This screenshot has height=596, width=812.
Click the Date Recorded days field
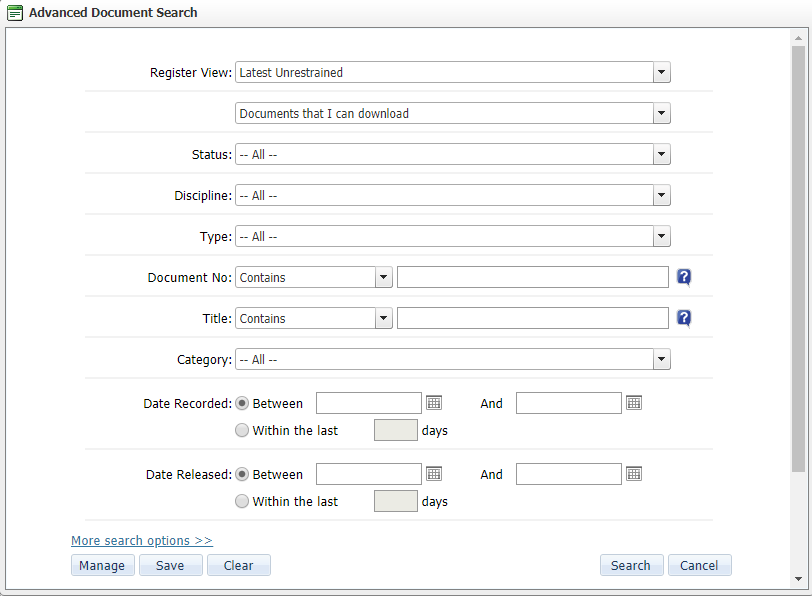[x=396, y=430]
